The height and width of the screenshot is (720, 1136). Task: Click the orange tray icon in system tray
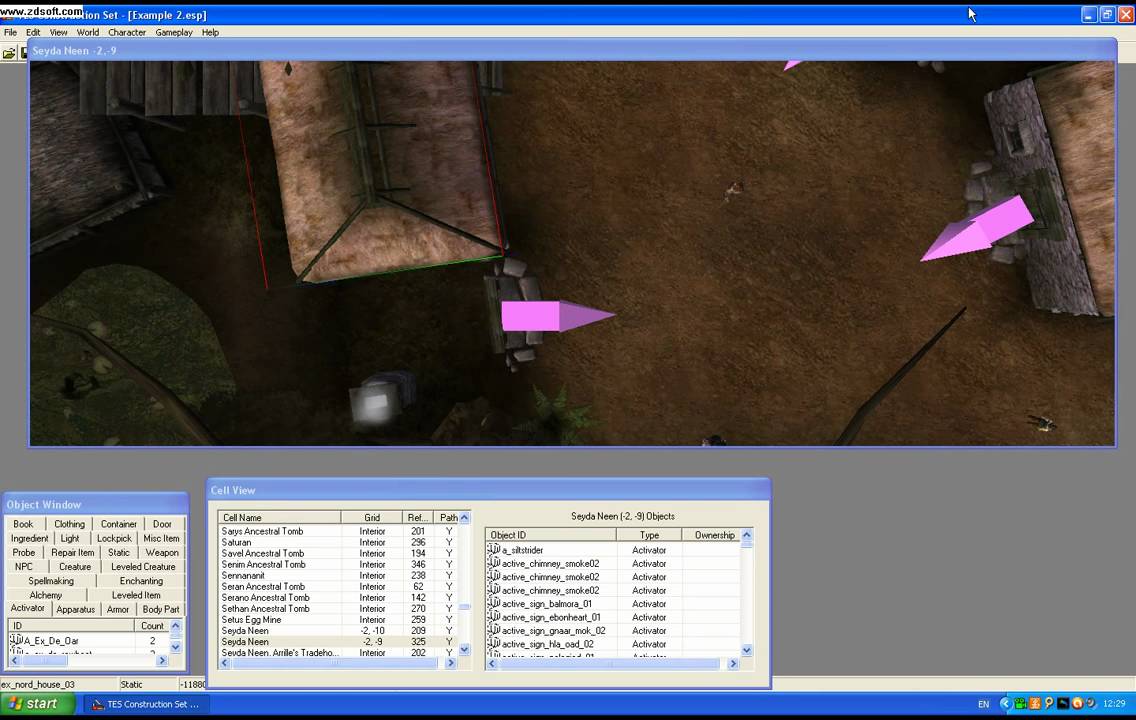1035,703
